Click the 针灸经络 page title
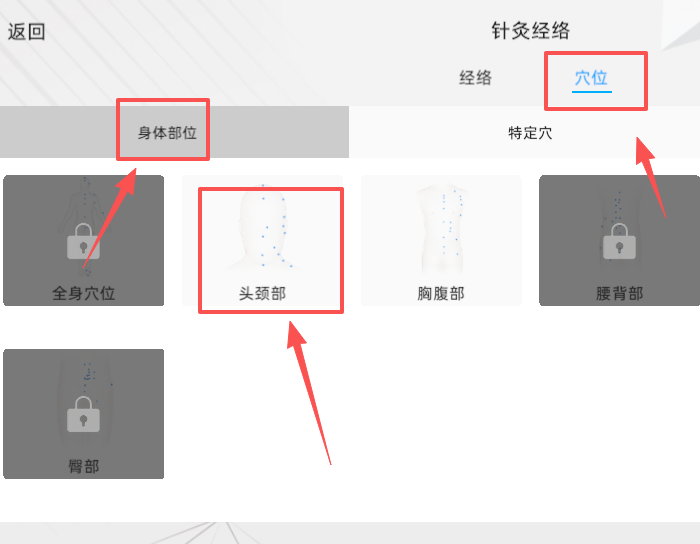The image size is (700, 544). coord(530,31)
